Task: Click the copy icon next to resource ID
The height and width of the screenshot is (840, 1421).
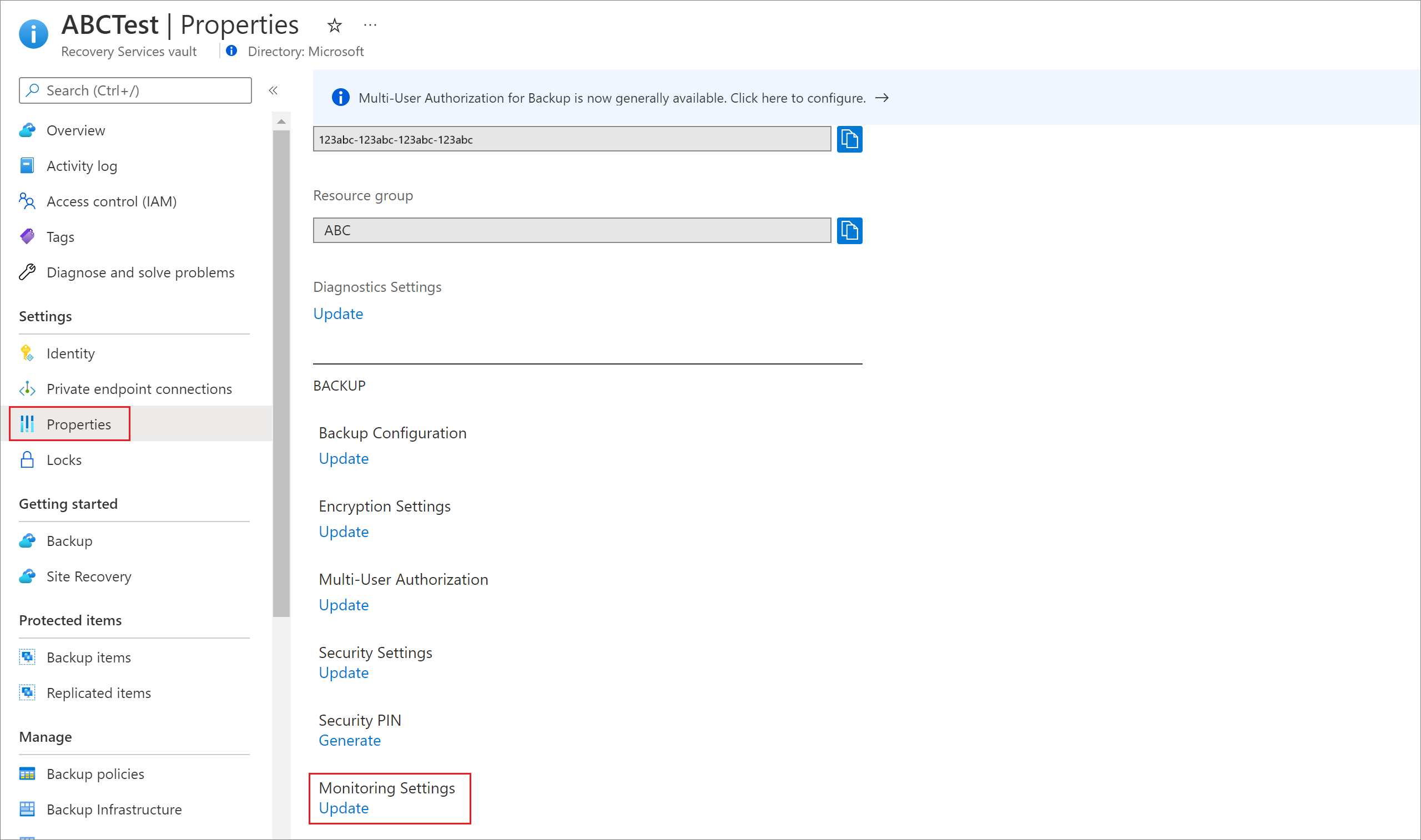Action: coord(850,140)
